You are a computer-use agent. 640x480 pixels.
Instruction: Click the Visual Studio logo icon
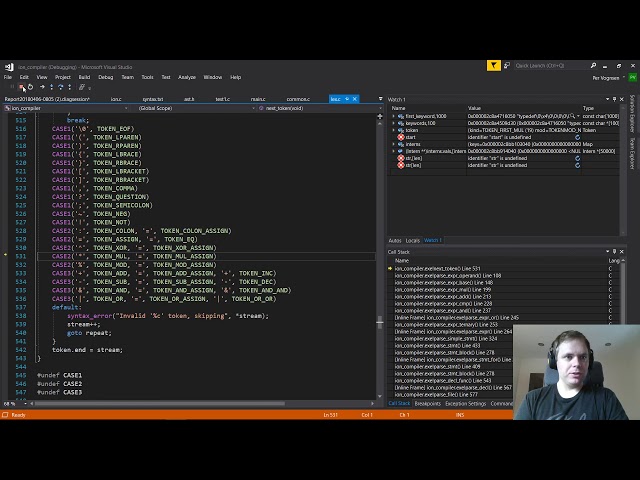9,67
